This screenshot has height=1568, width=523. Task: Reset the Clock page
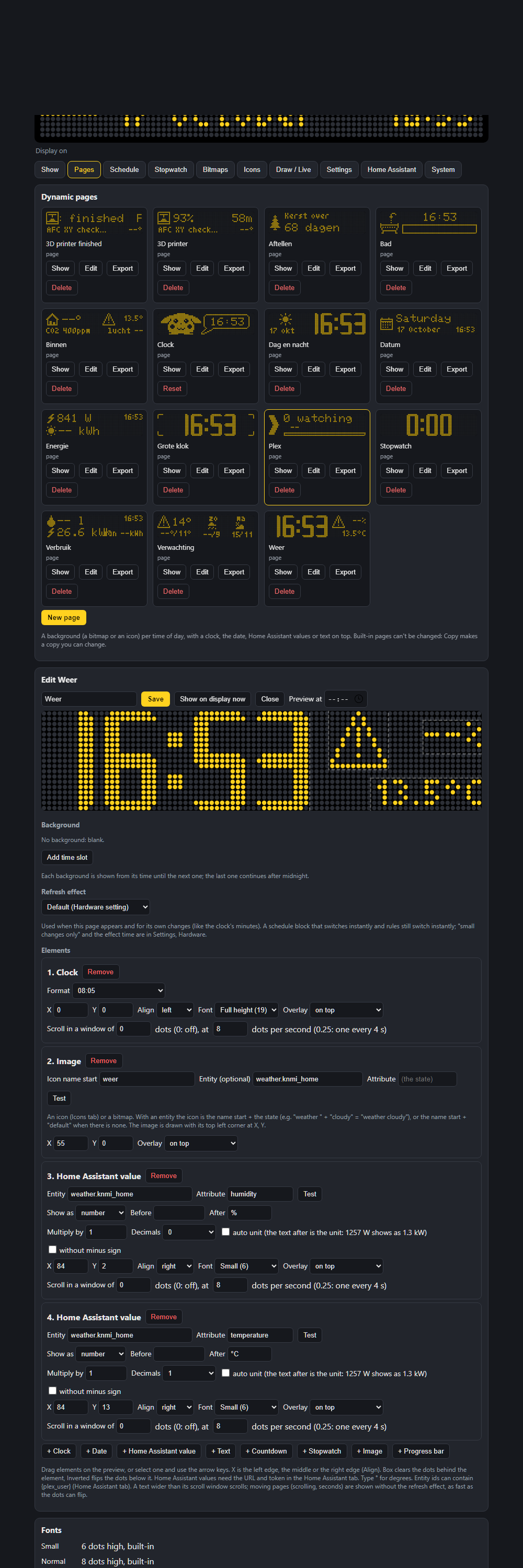[172, 388]
